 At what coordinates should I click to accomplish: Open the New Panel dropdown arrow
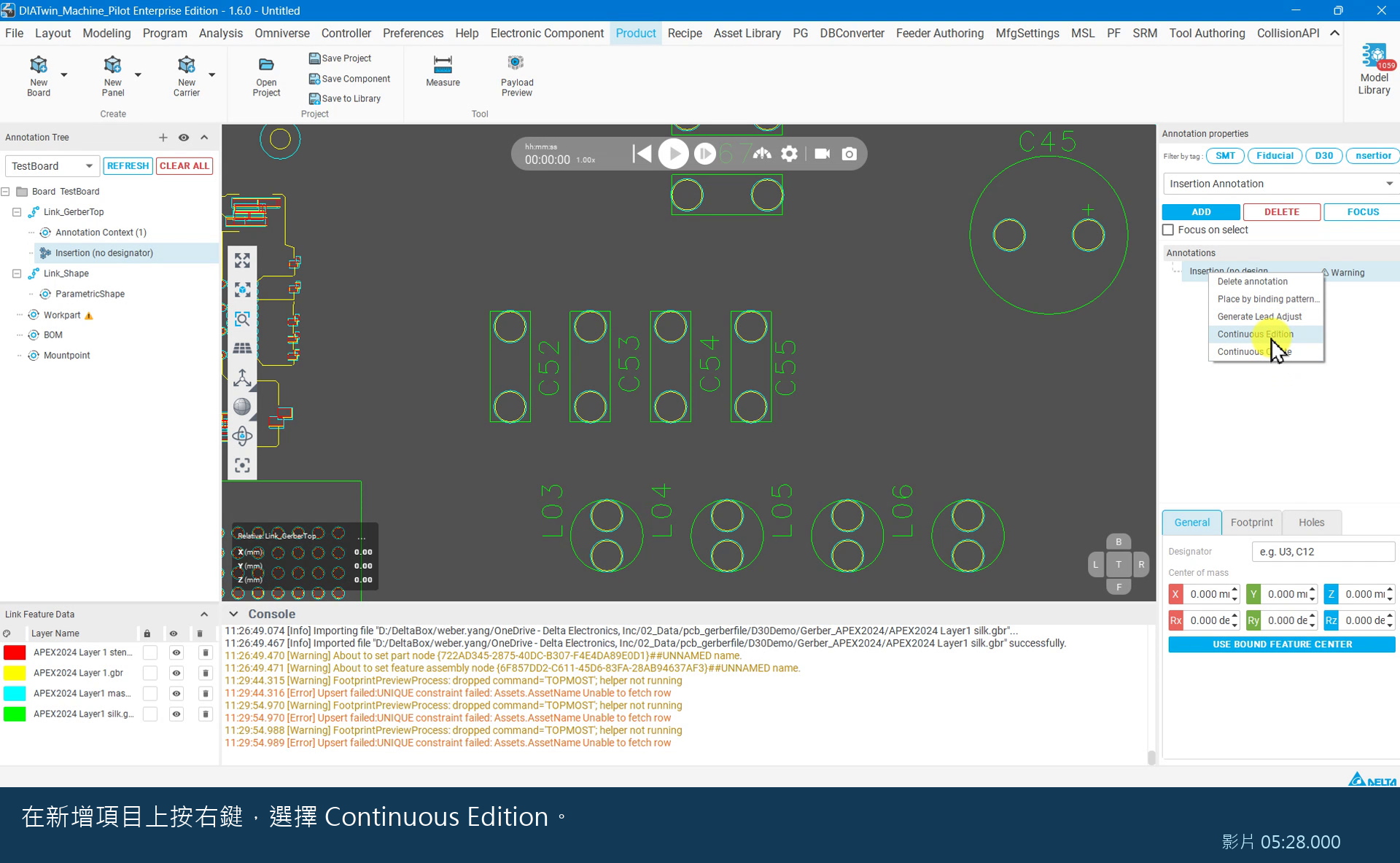[x=138, y=74]
